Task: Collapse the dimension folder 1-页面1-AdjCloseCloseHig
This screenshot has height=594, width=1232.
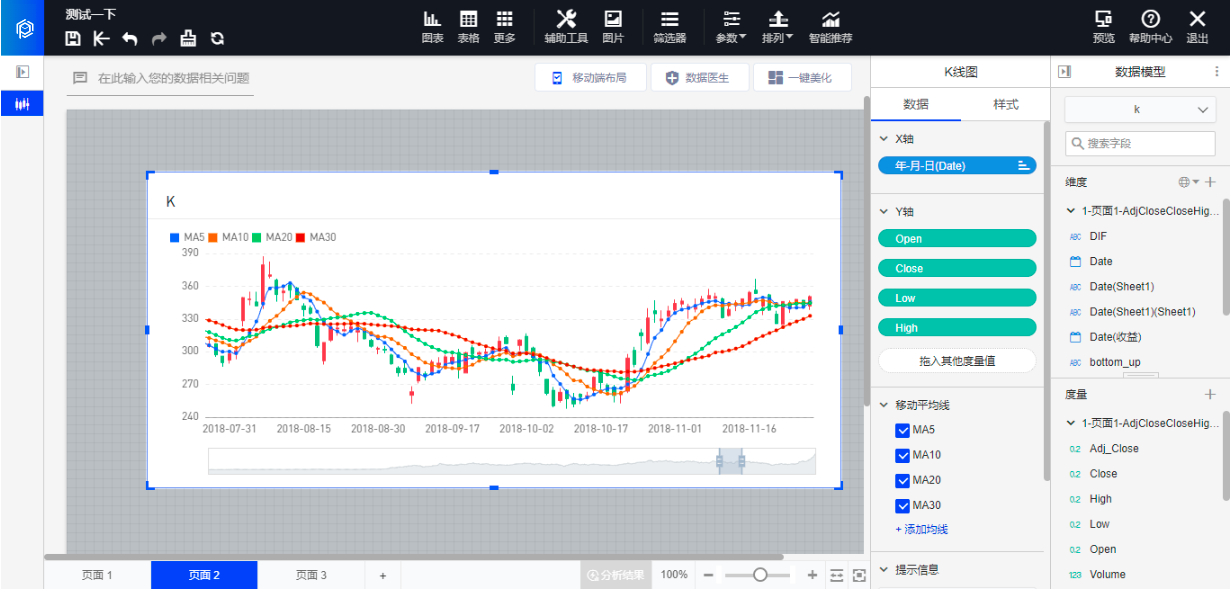Action: [x=1072, y=211]
